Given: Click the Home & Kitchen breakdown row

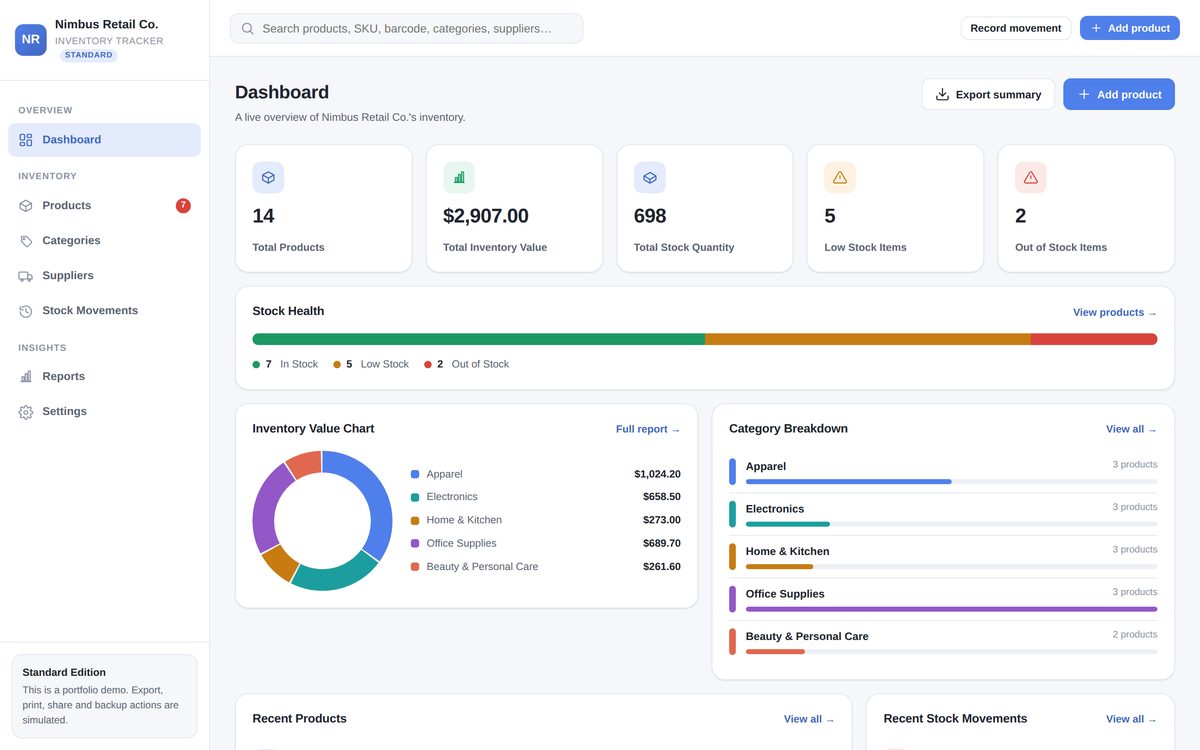Looking at the screenshot, I should pyautogui.click(x=943, y=556).
